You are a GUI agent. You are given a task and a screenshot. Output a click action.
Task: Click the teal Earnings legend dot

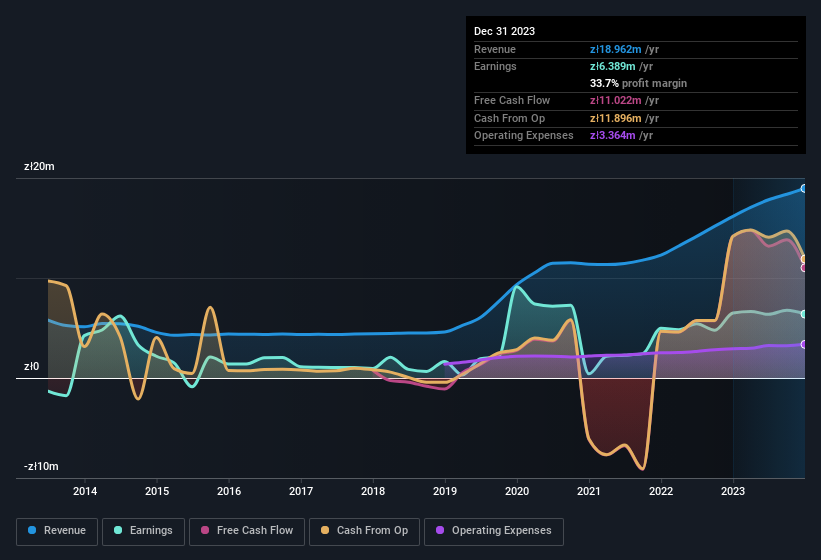119,531
